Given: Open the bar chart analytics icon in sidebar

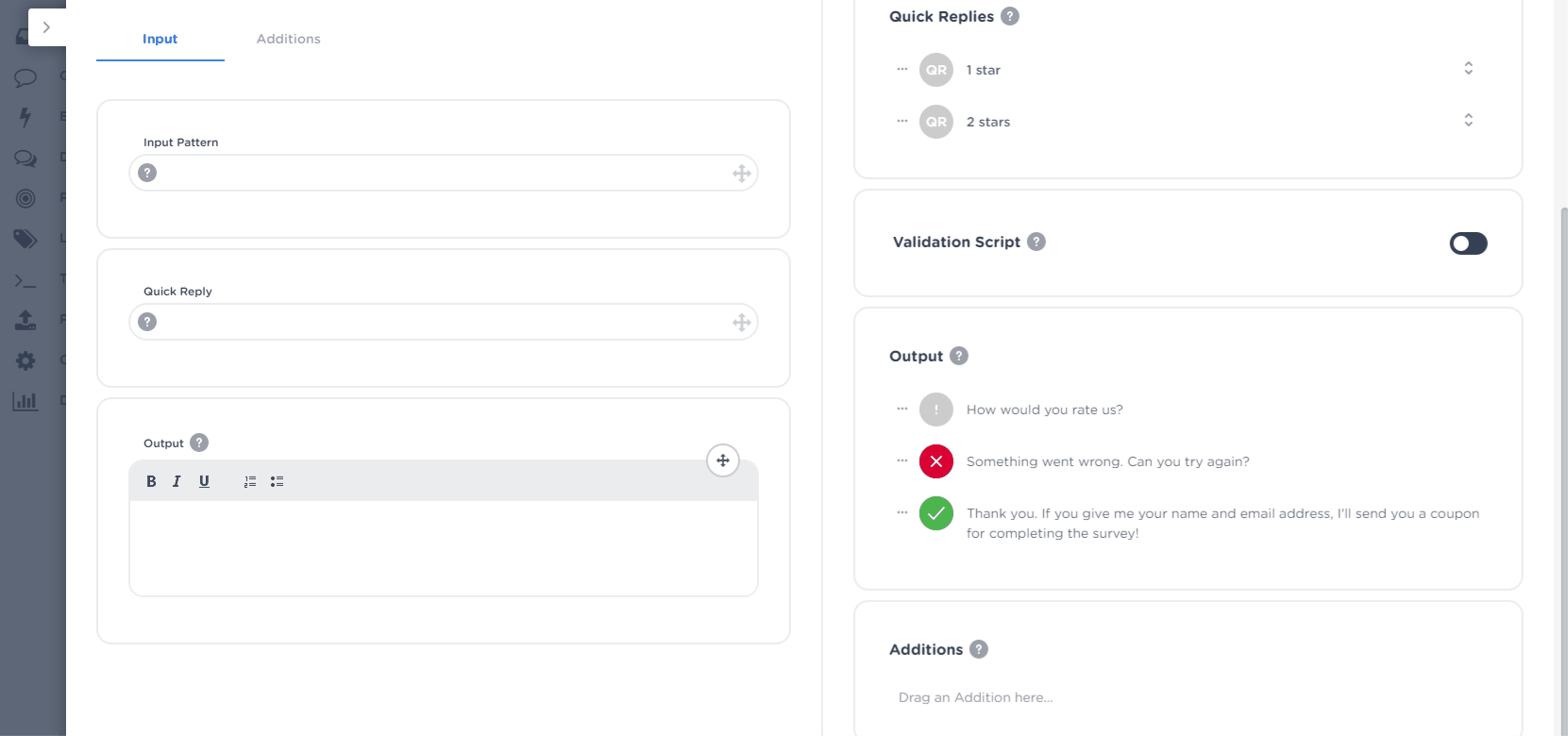Looking at the screenshot, I should point(25,401).
